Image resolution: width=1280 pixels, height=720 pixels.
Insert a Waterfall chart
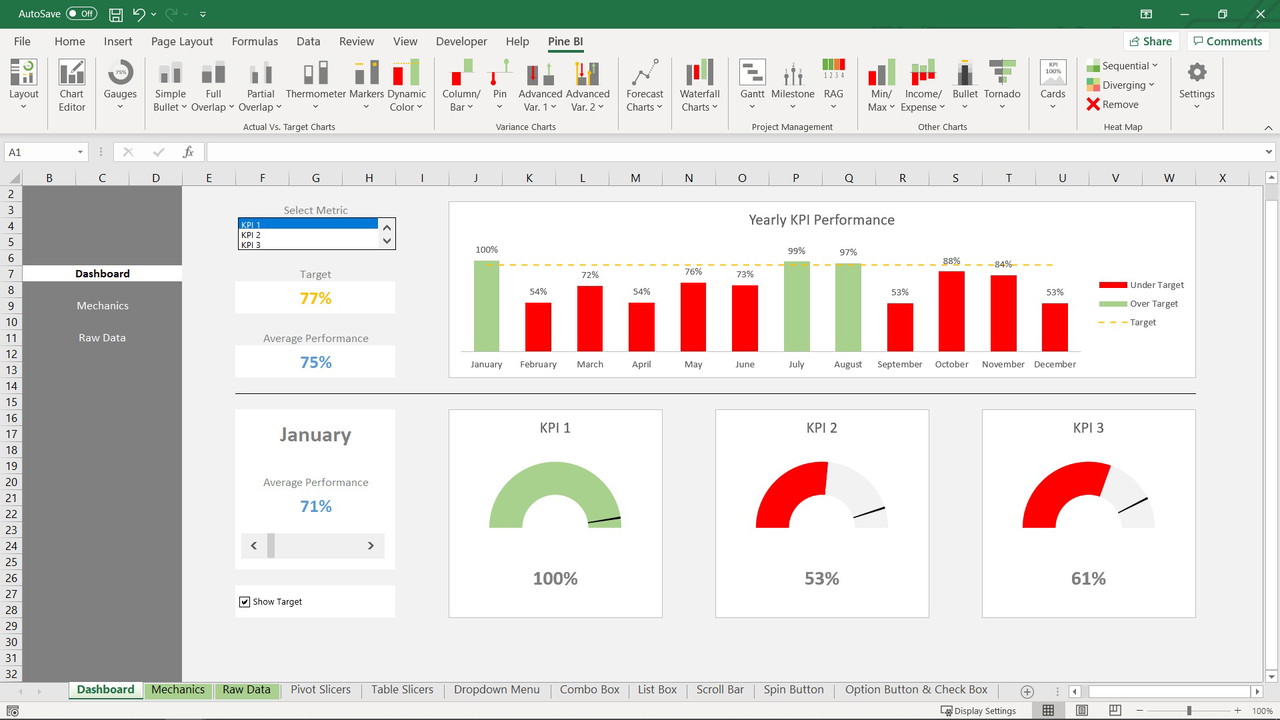700,85
